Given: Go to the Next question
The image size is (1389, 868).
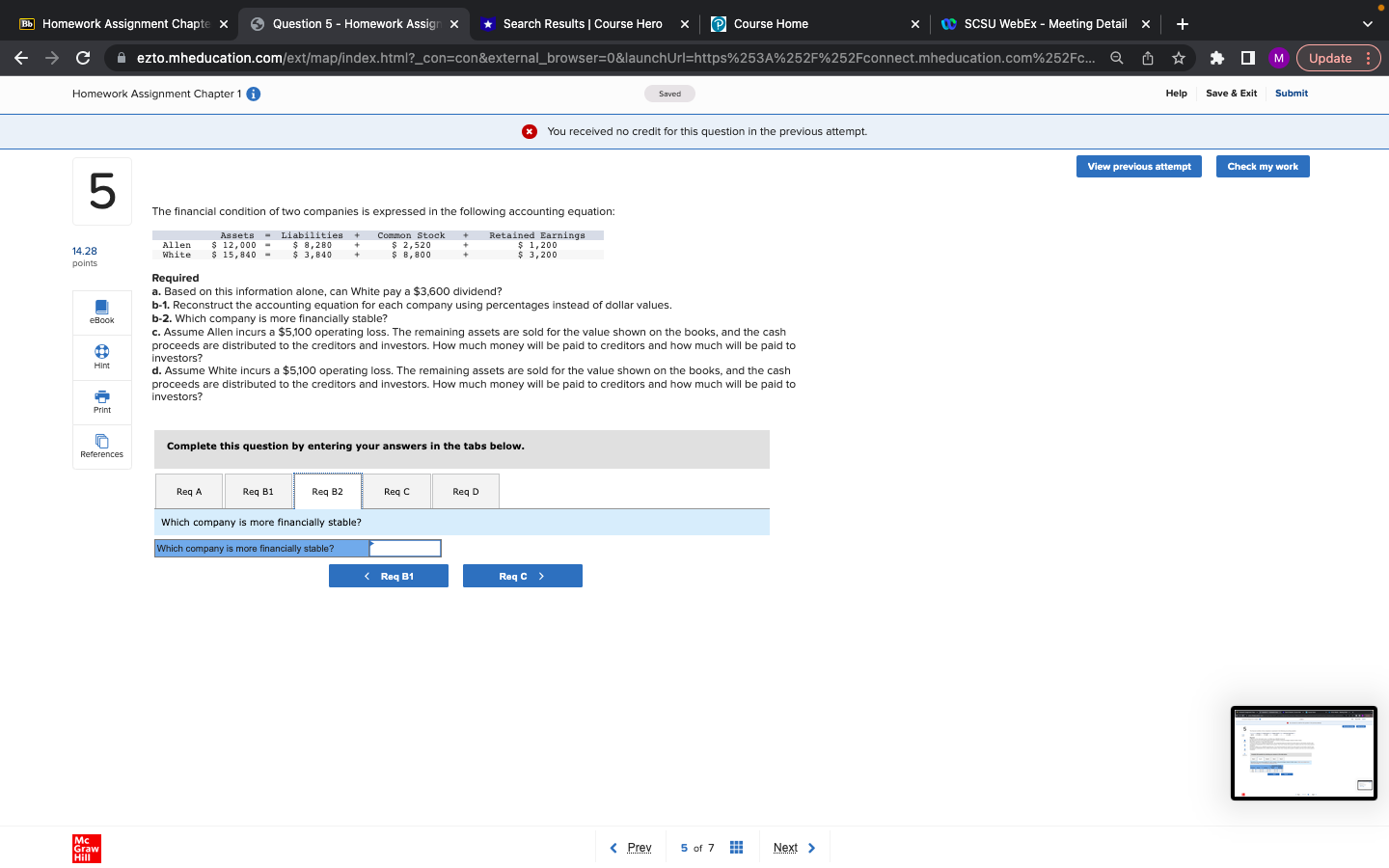Looking at the screenshot, I should click(795, 848).
